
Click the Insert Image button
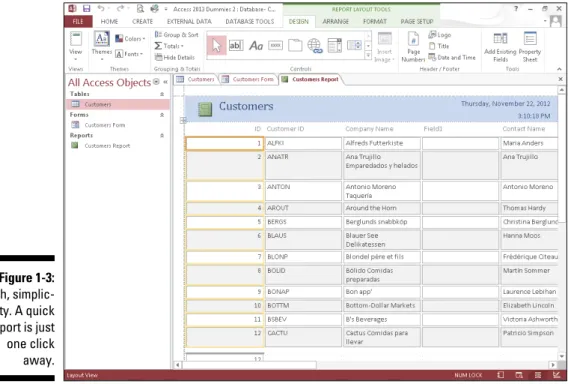click(384, 47)
